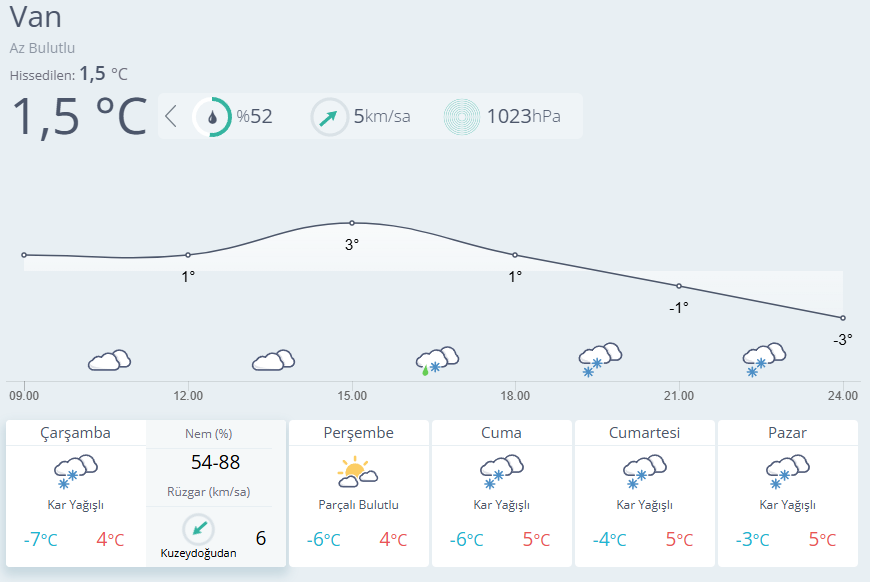Click the sleet cloud icon after 15.00
This screenshot has height=582, width=870.
[x=436, y=361]
